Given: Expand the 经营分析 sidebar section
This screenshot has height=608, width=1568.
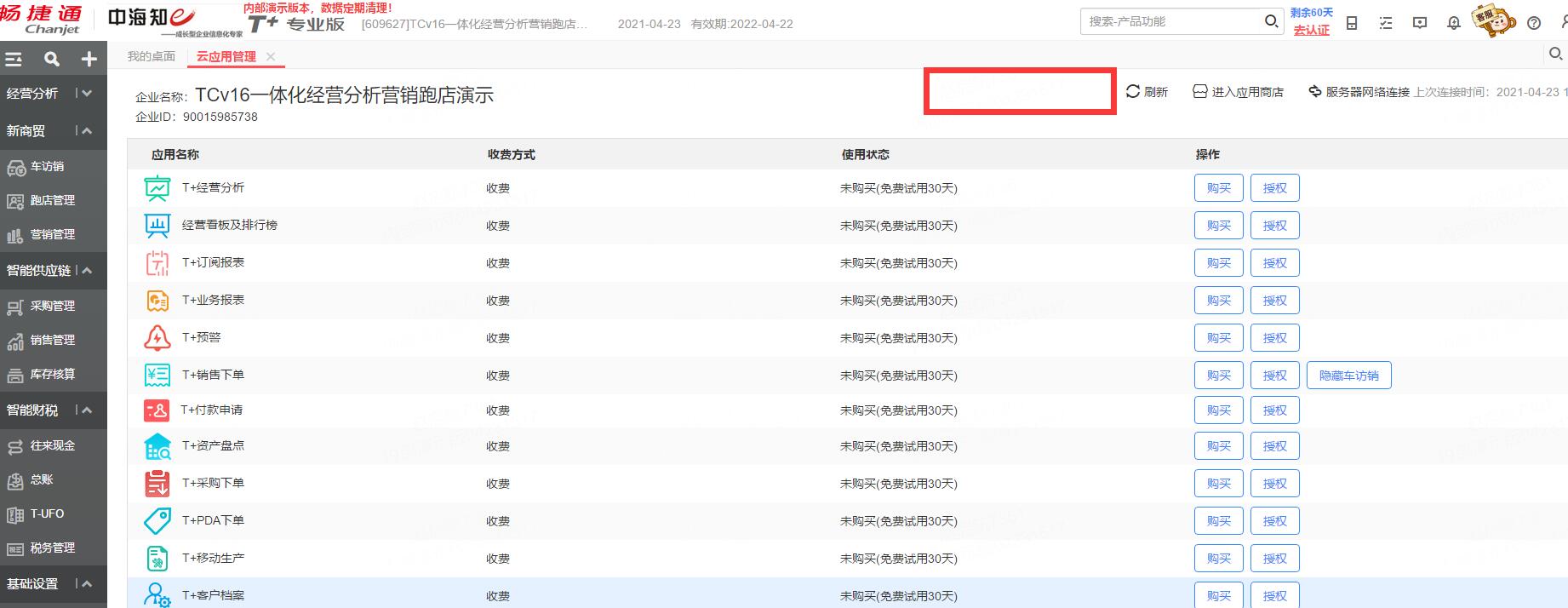Looking at the screenshot, I should [86, 93].
